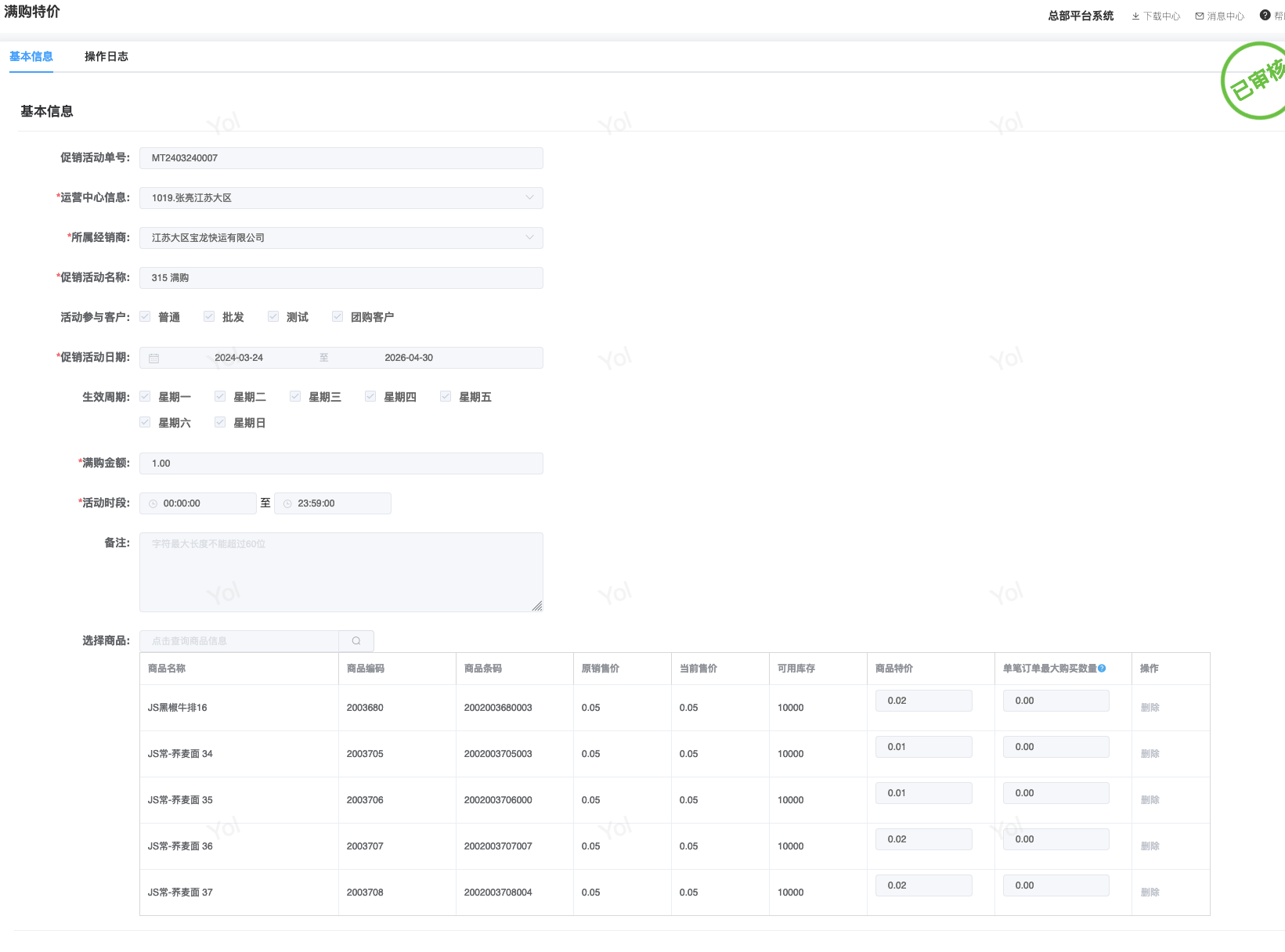The image size is (1285, 952).
Task: Click the clock icon at start time 00:00:00
Action: (x=153, y=504)
